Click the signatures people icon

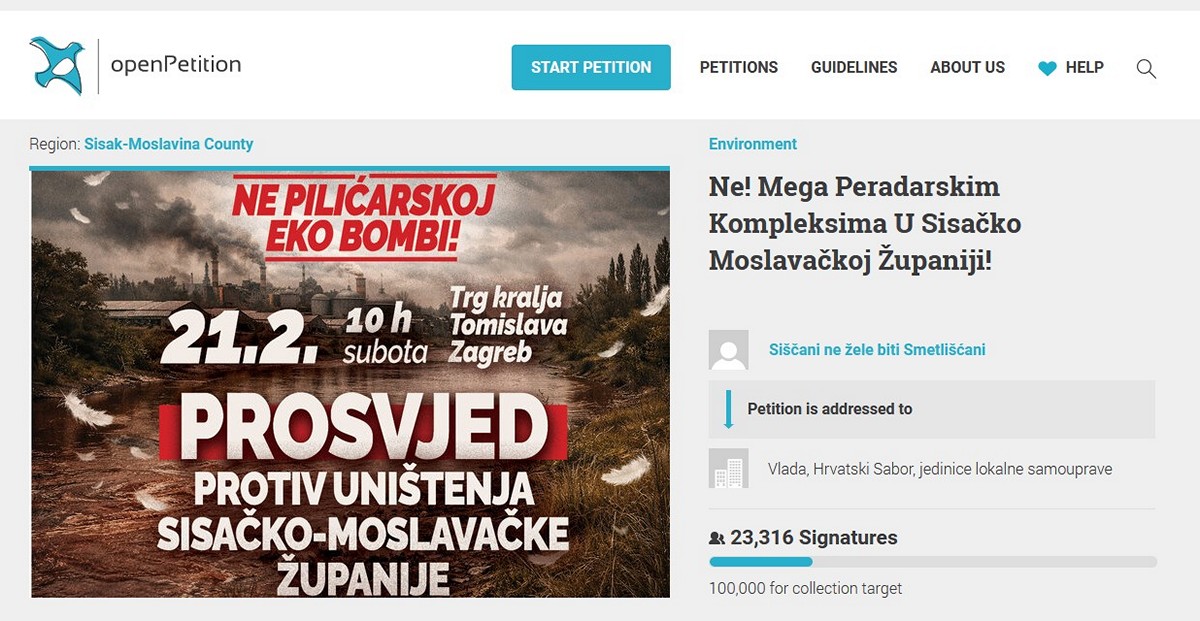pos(716,538)
